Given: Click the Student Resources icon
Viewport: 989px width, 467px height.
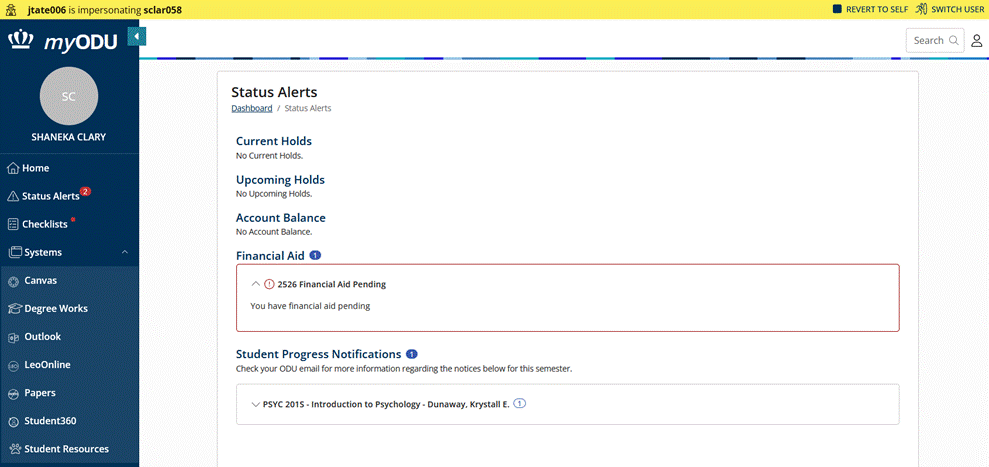Looking at the screenshot, I should pyautogui.click(x=14, y=449).
